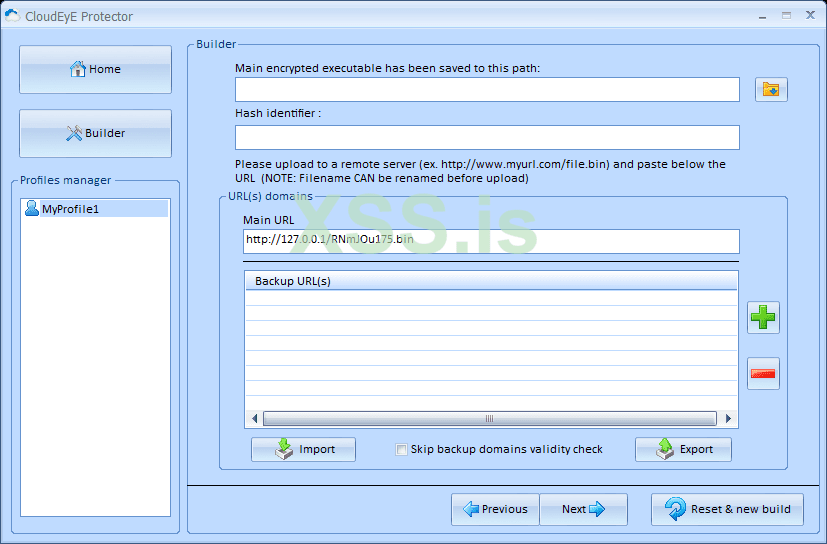827x544 pixels.
Task: Proceed with the Next button
Action: [x=583, y=509]
